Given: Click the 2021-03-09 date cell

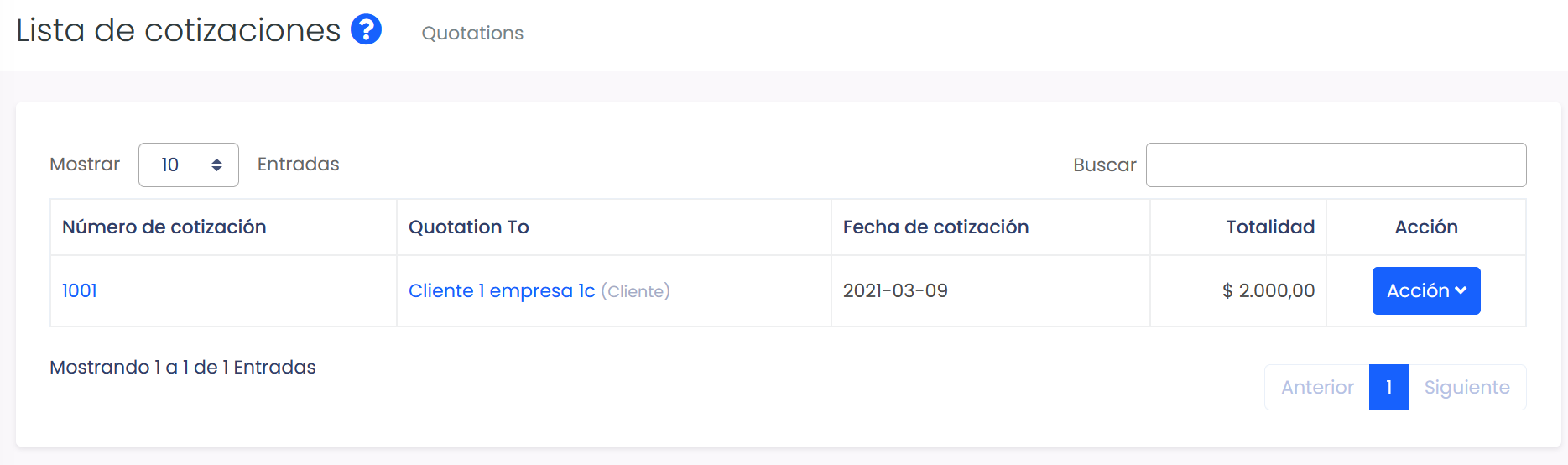Looking at the screenshot, I should (x=895, y=290).
